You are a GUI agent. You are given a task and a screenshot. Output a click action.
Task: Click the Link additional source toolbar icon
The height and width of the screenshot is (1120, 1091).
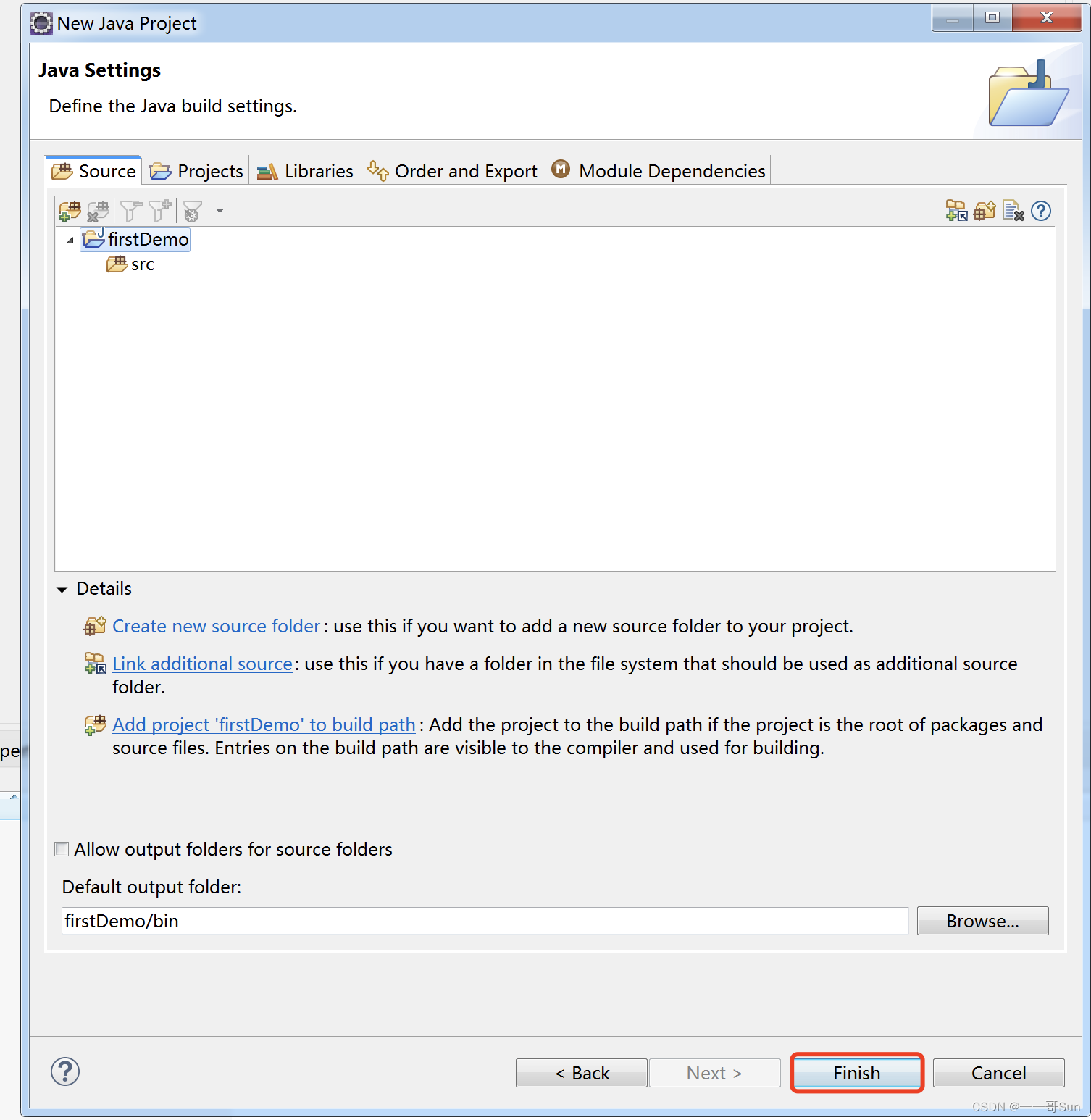(x=956, y=211)
